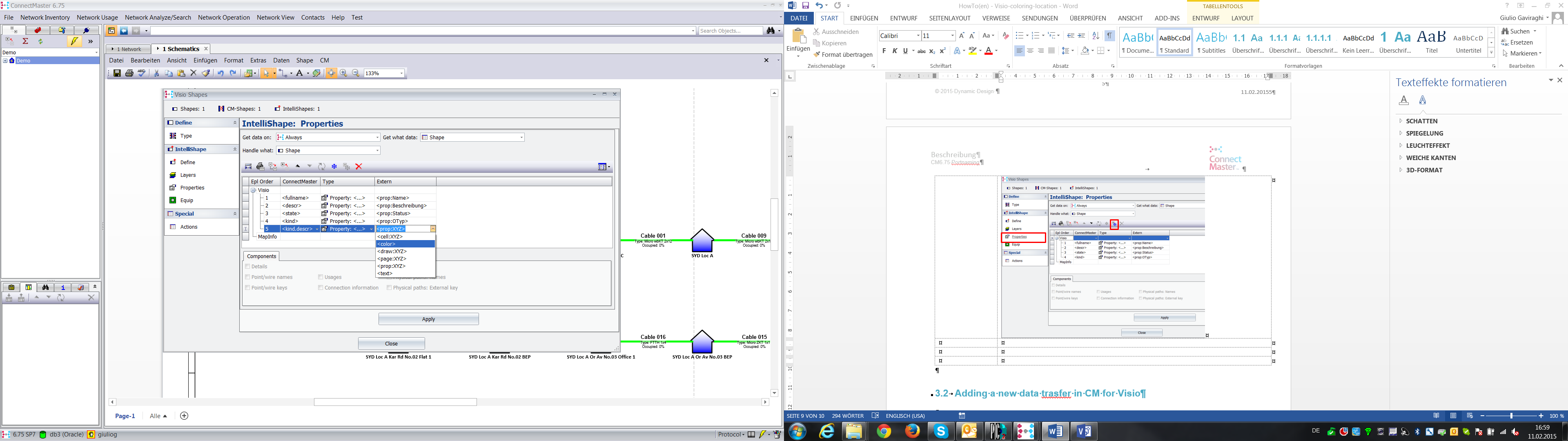Click the blue snowflake icon in the Properties toolbar
This screenshot has height=441, width=1568.
click(334, 166)
